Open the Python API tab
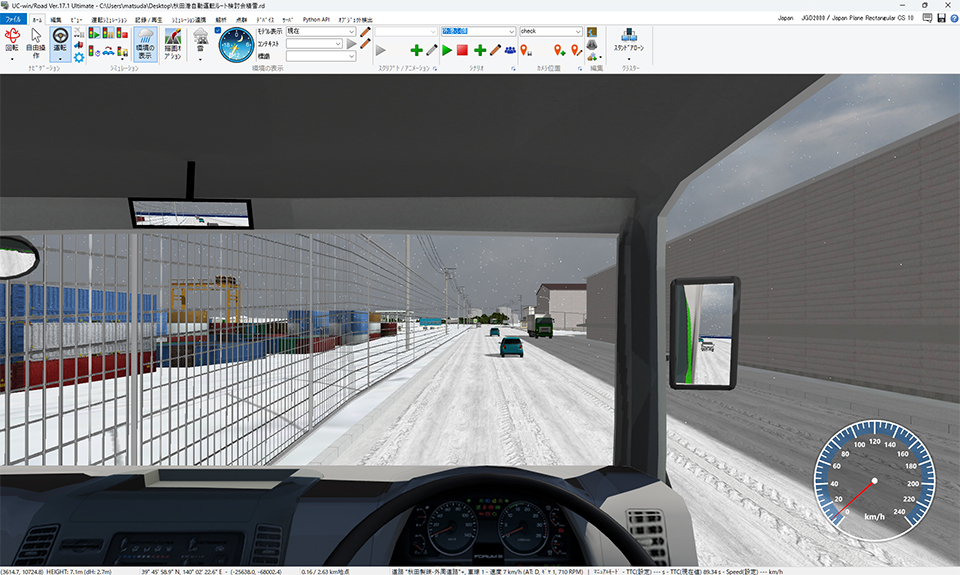The image size is (960, 575). pos(316,20)
